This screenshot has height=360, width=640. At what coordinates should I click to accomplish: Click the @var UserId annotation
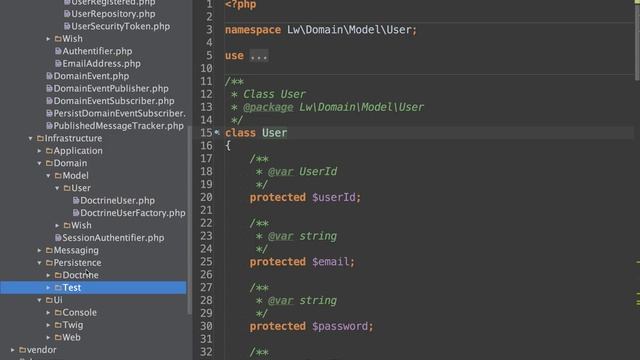click(x=302, y=171)
